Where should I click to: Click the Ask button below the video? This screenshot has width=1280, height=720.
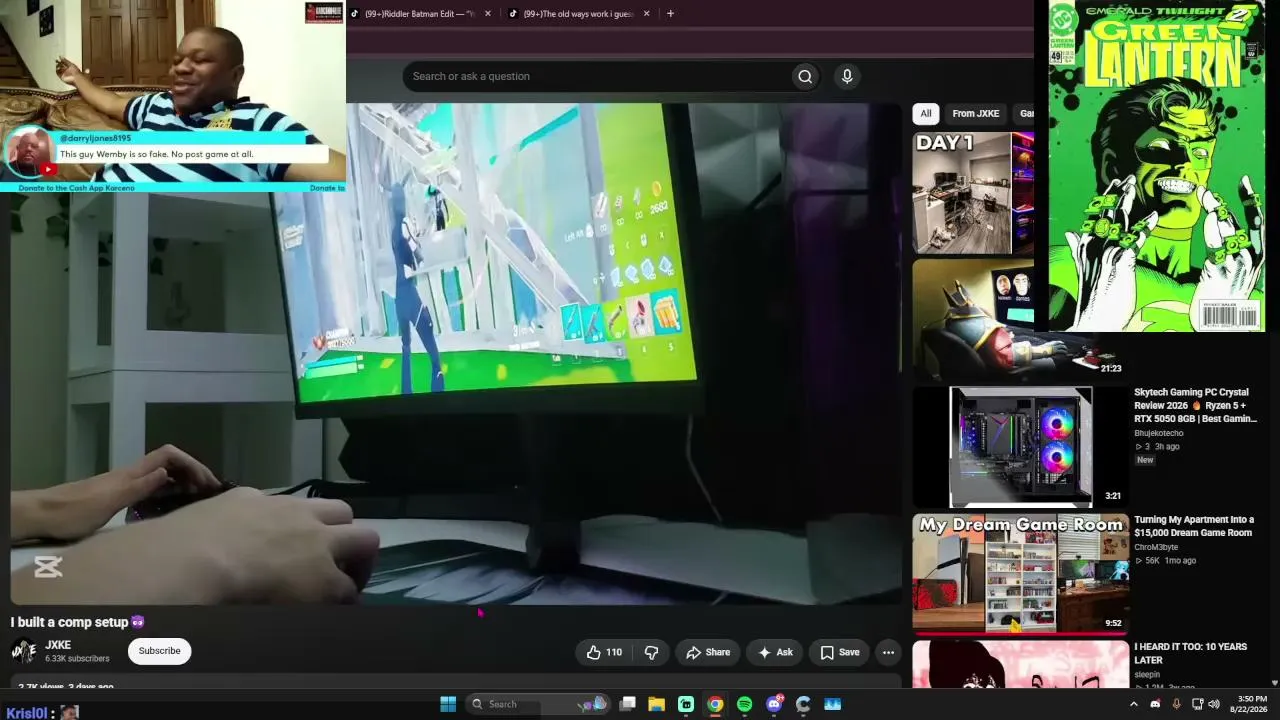click(775, 652)
